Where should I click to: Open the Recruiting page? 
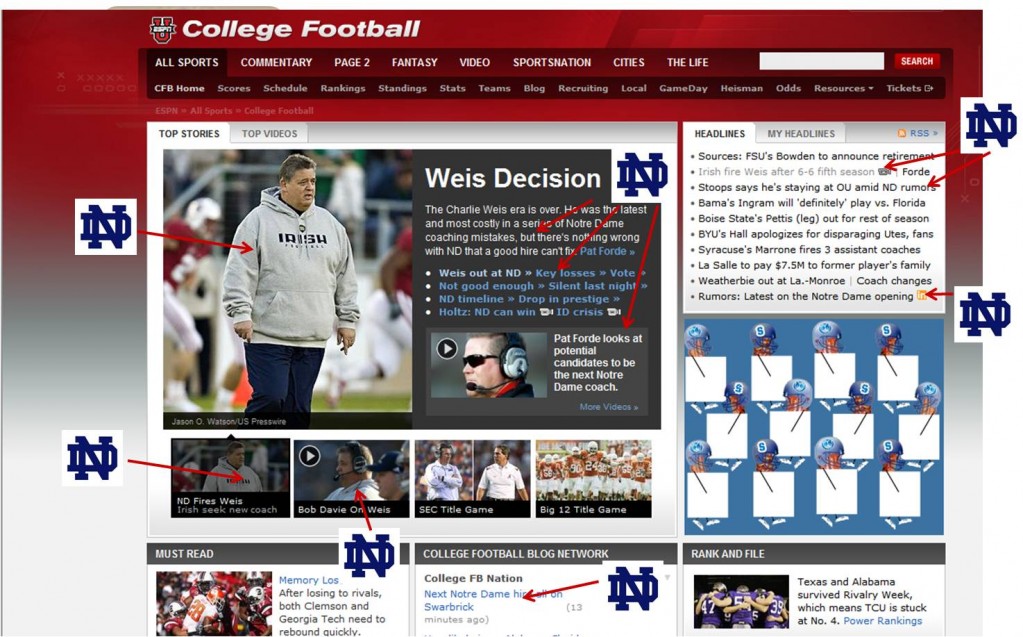(x=583, y=88)
